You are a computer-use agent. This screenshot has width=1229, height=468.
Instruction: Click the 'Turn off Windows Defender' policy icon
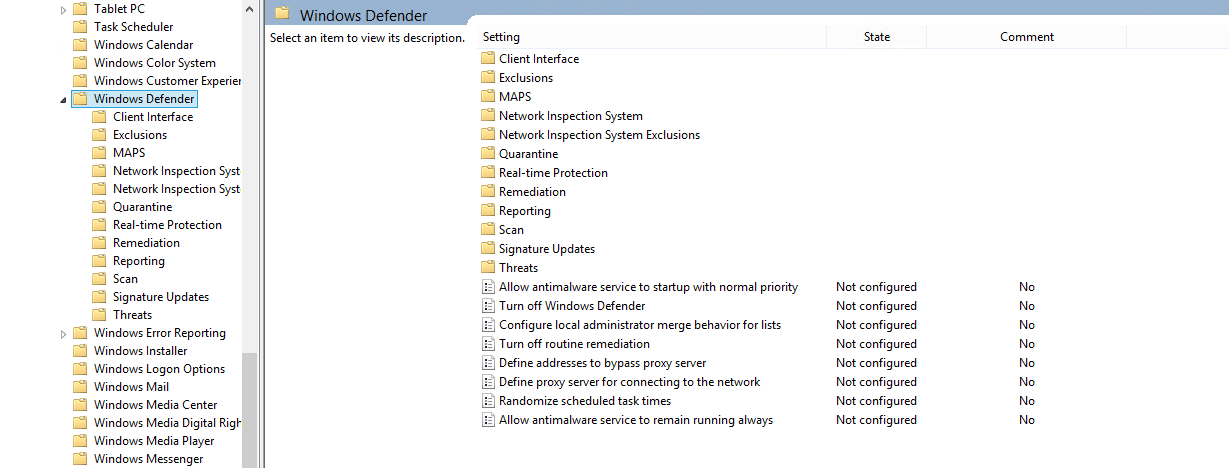[488, 306]
